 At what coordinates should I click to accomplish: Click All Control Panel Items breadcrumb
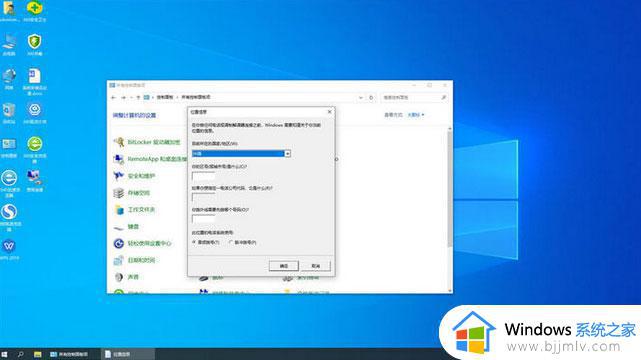click(196, 97)
